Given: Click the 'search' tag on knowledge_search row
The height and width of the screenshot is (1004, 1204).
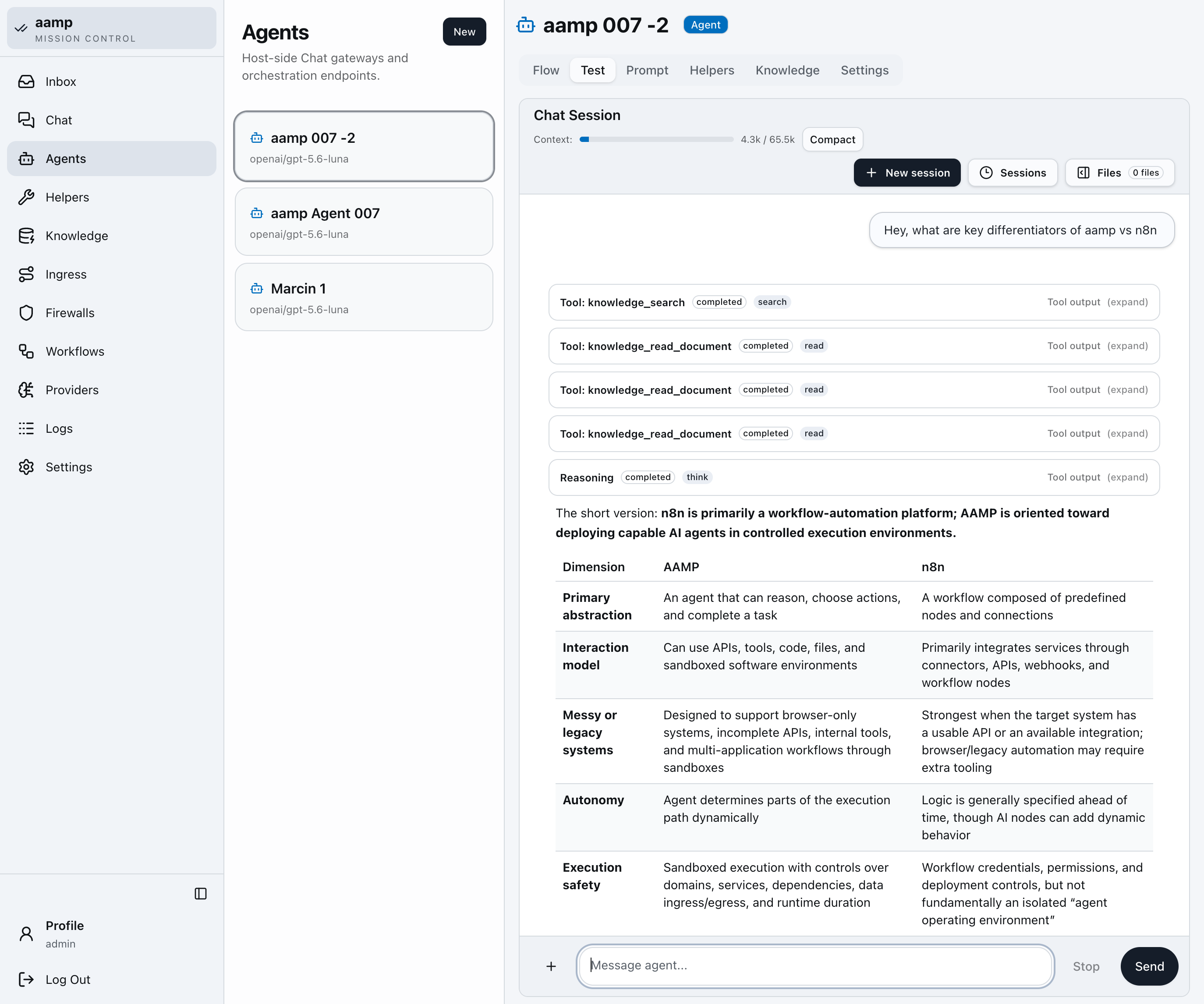Looking at the screenshot, I should point(772,302).
